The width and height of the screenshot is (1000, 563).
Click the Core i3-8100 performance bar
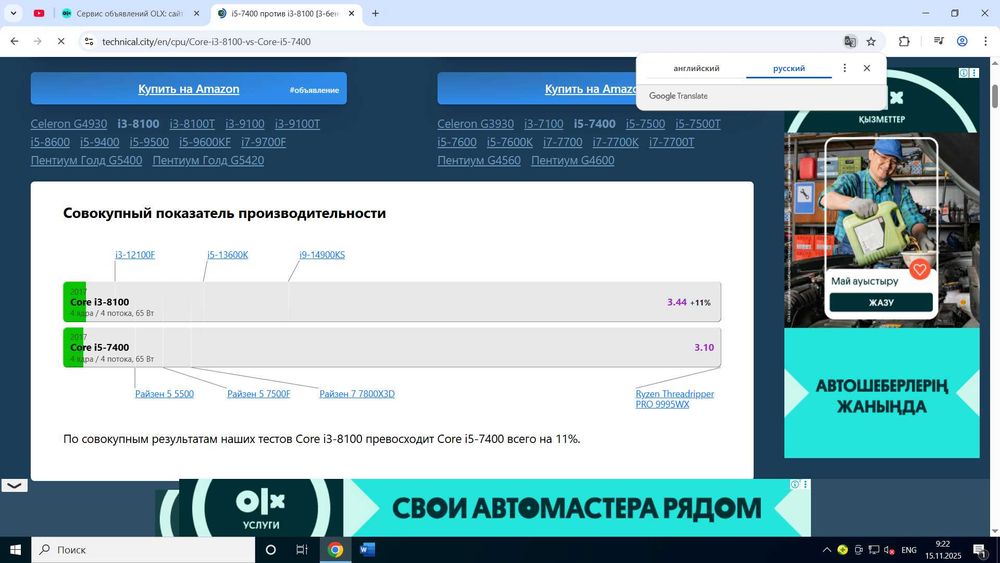point(392,302)
